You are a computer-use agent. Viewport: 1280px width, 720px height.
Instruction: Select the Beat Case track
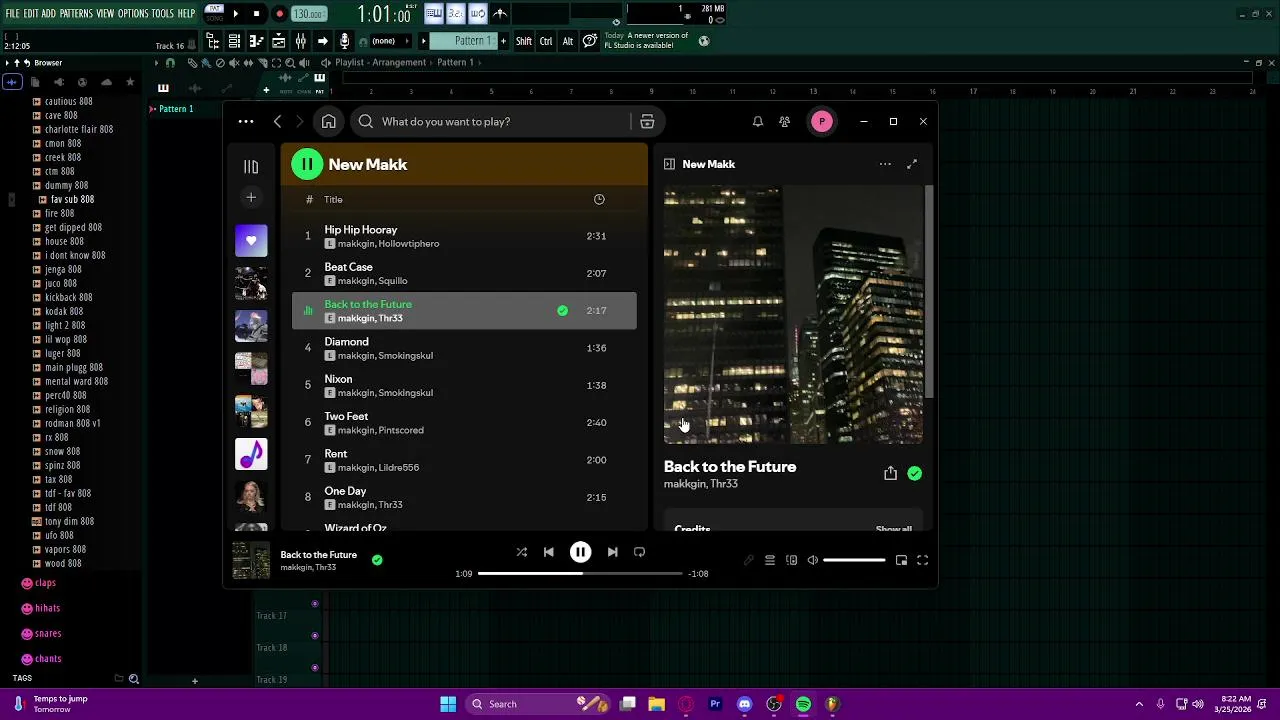coord(464,273)
